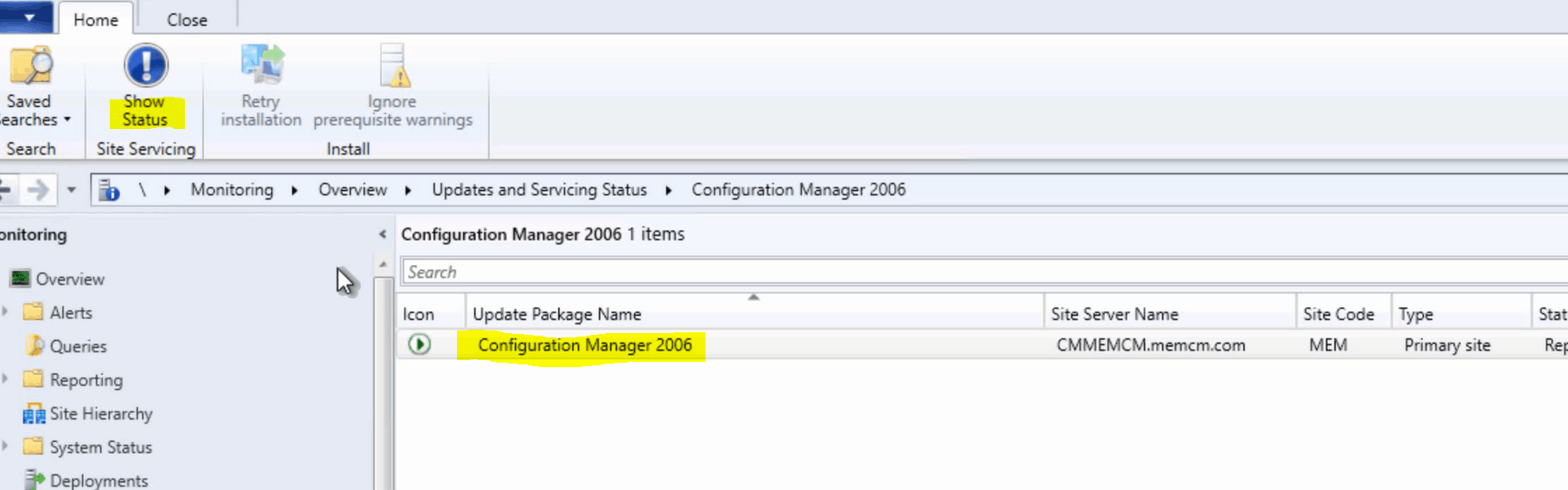Image resolution: width=1568 pixels, height=490 pixels.
Task: Click the Alerts folder icon
Action: [x=33, y=312]
